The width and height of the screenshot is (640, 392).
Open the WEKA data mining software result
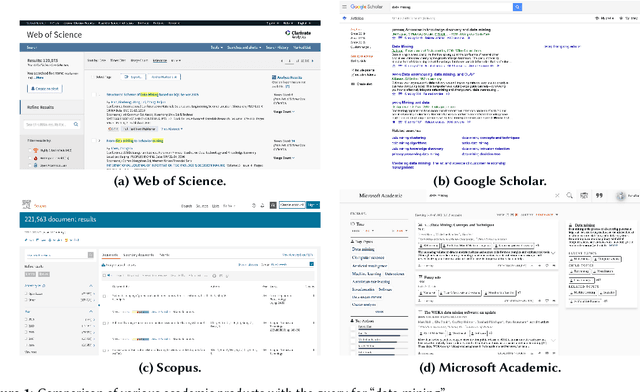tap(460, 312)
